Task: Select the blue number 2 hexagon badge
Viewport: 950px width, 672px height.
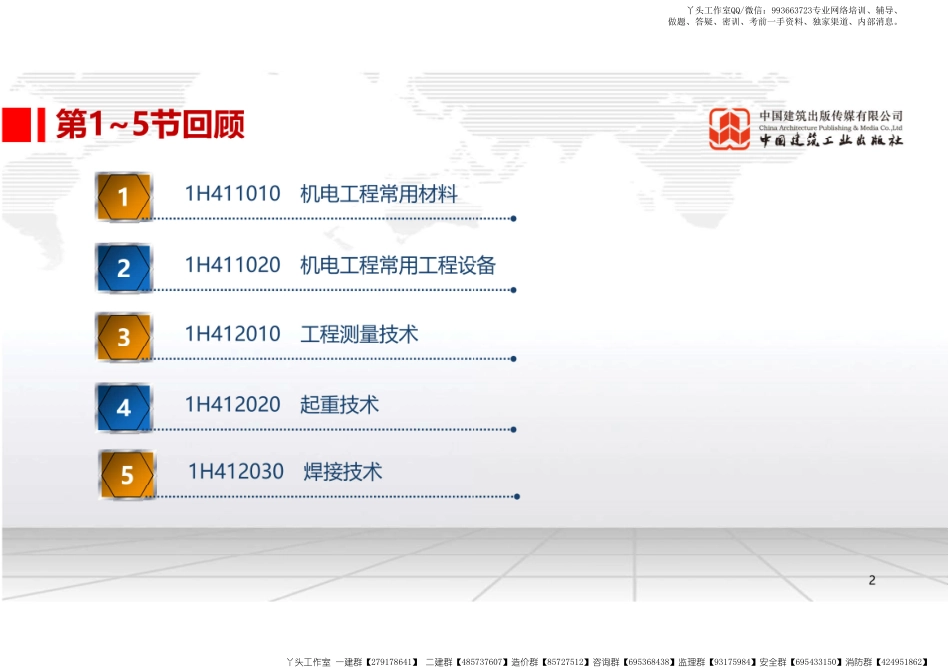Action: click(124, 268)
